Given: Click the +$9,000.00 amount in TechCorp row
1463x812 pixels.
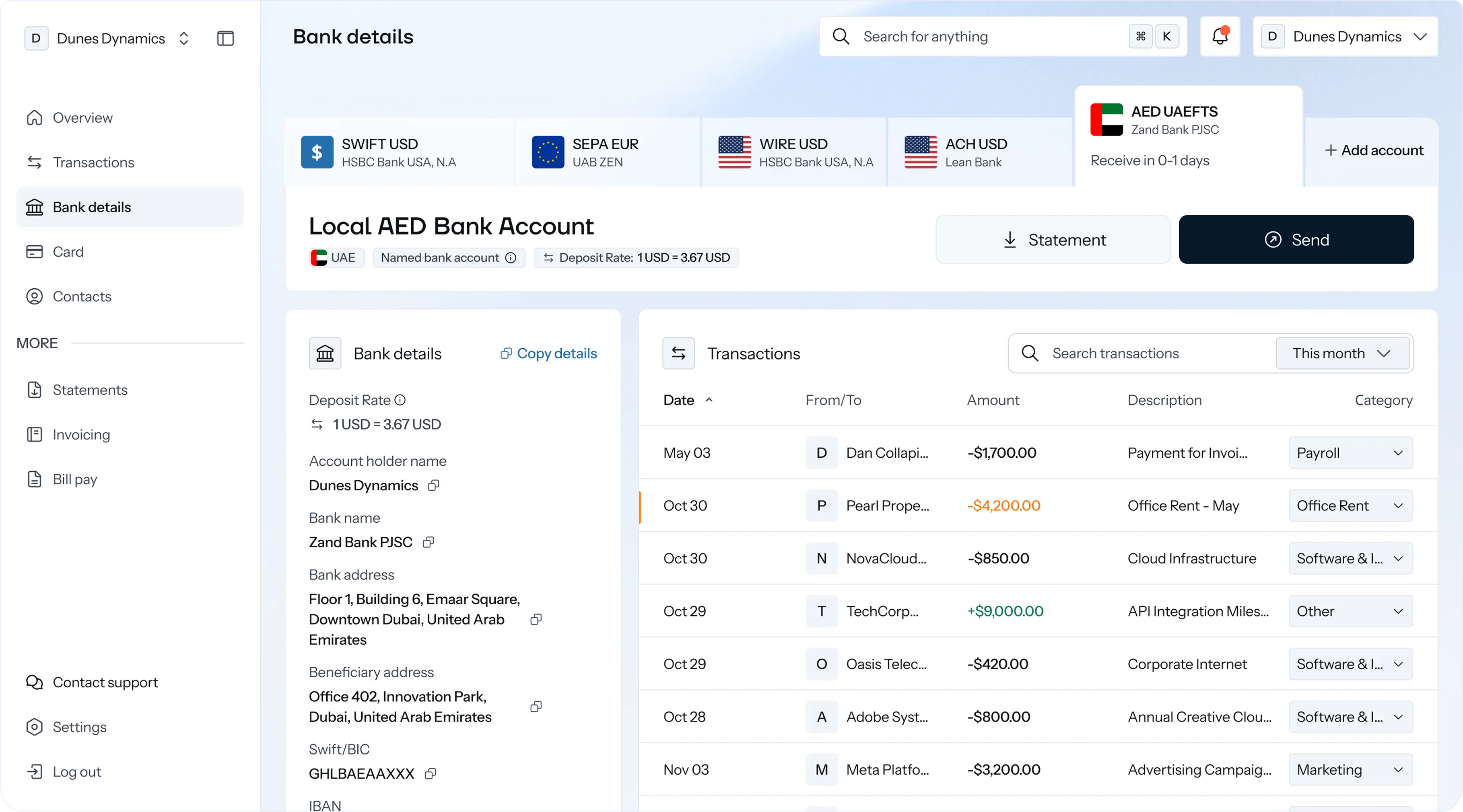Looking at the screenshot, I should click(1005, 611).
